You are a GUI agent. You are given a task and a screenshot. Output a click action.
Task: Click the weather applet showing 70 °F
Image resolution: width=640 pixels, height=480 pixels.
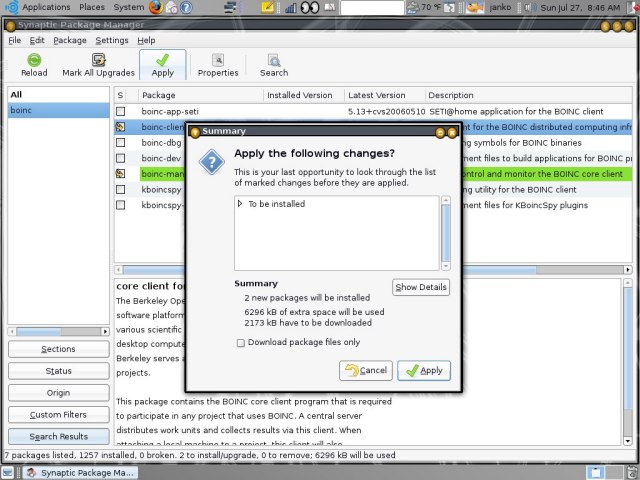(x=425, y=7)
